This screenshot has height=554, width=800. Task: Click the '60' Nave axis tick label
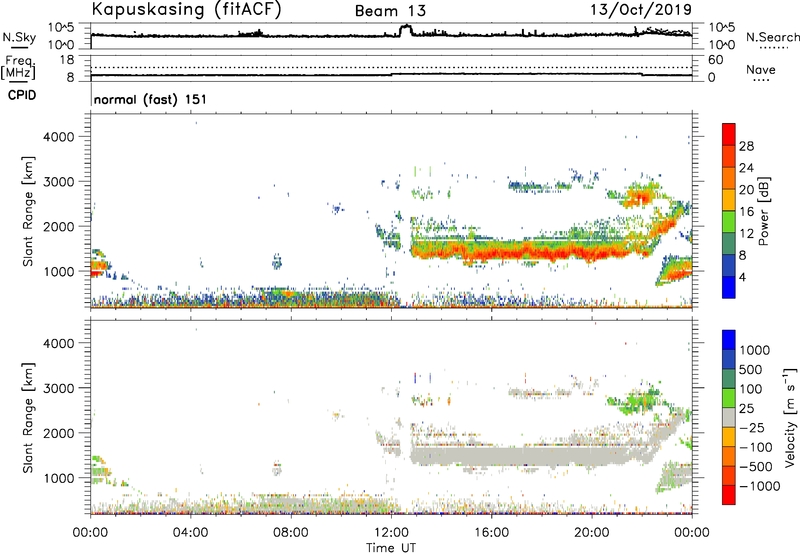[x=715, y=60]
